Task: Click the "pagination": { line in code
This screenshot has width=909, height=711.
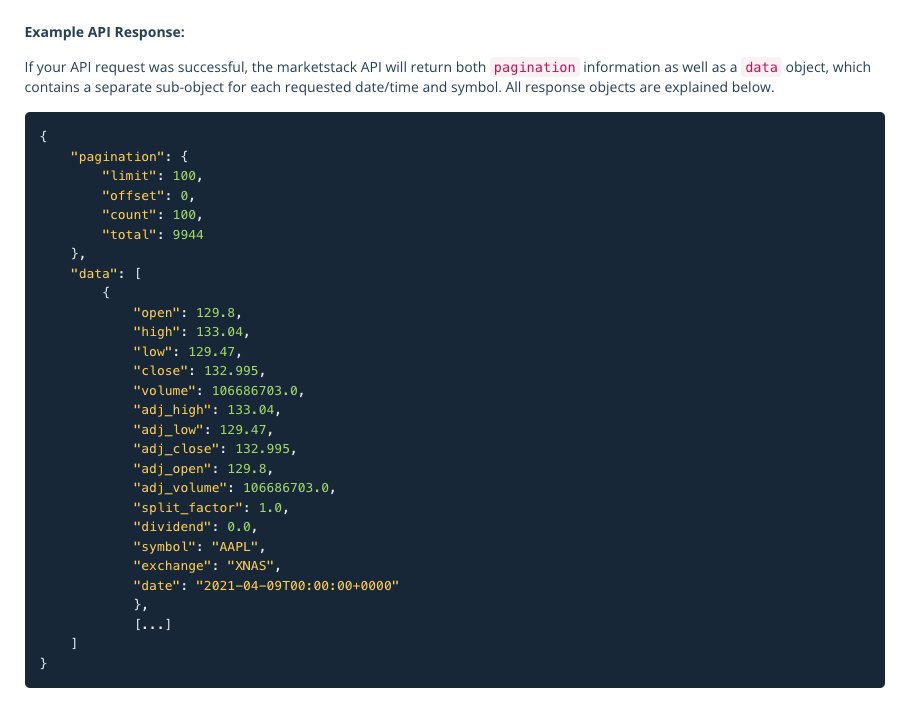Action: click(129, 157)
